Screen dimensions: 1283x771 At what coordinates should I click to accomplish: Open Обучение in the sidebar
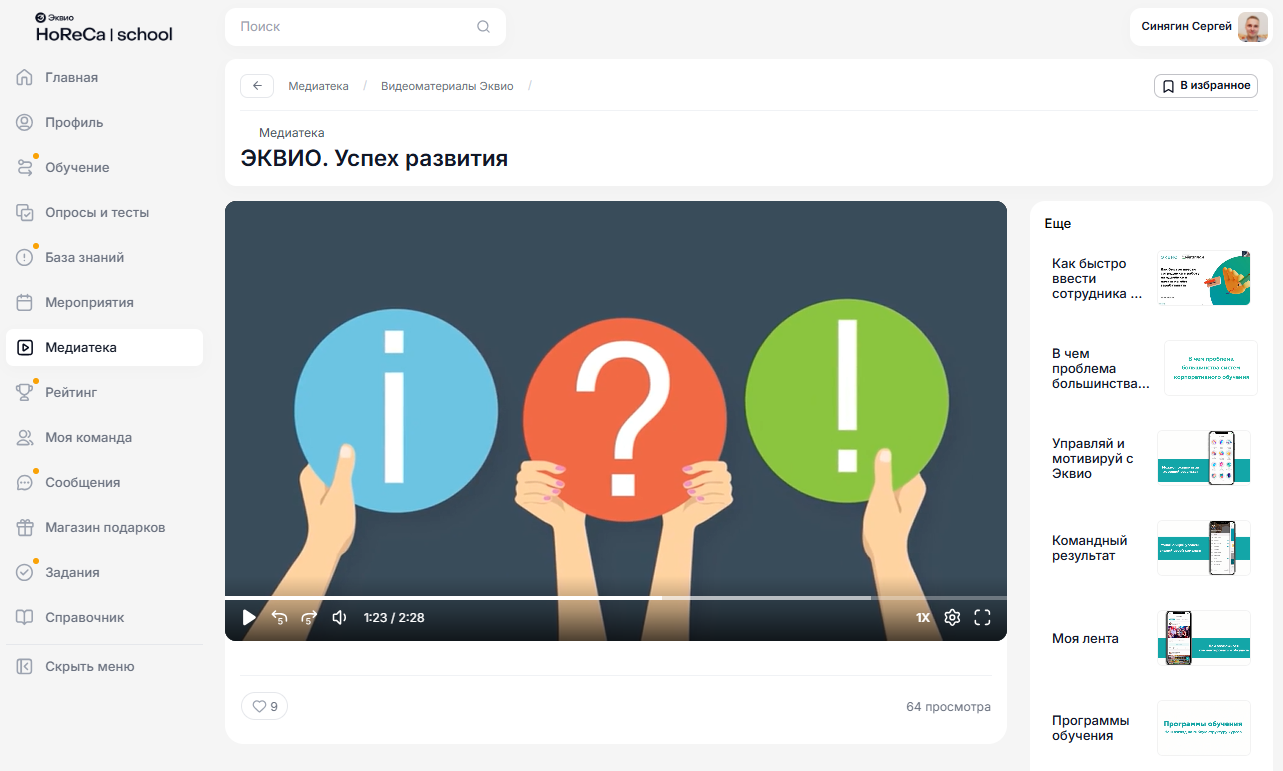pyautogui.click(x=104, y=168)
